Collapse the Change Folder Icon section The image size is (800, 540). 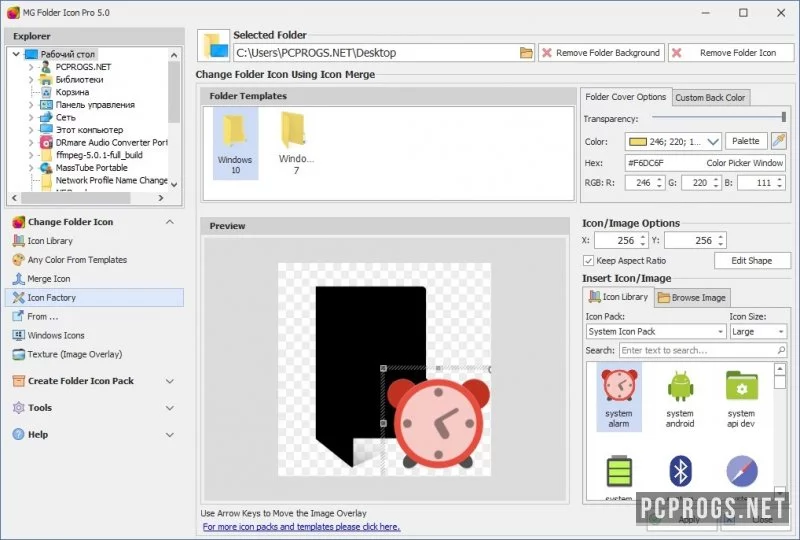coord(170,222)
